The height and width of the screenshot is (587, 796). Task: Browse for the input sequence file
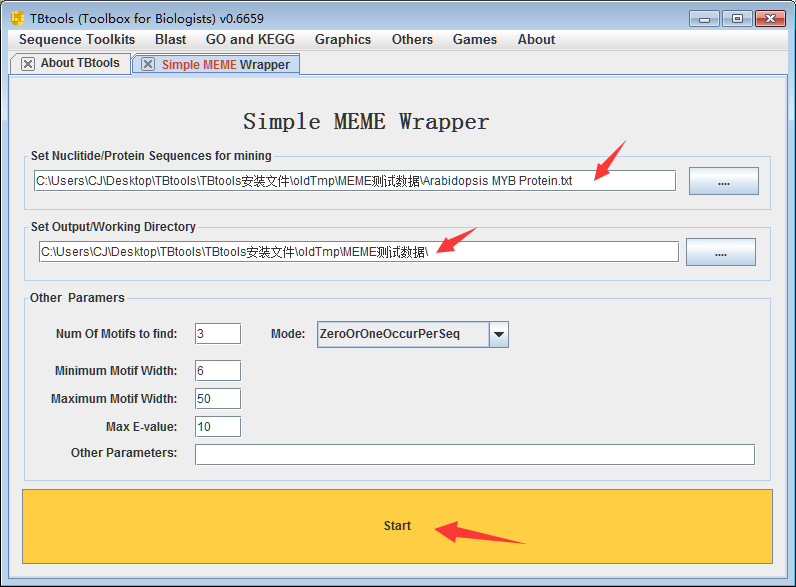tap(723, 181)
